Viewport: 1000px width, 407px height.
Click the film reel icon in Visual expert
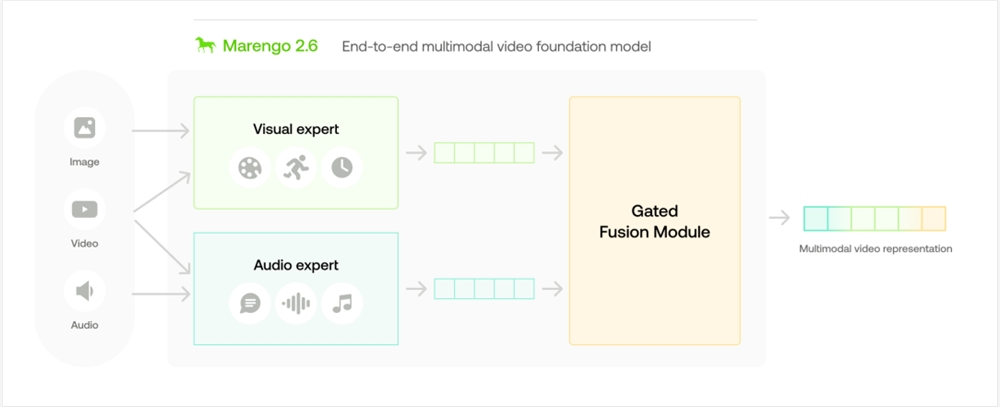pyautogui.click(x=249, y=167)
